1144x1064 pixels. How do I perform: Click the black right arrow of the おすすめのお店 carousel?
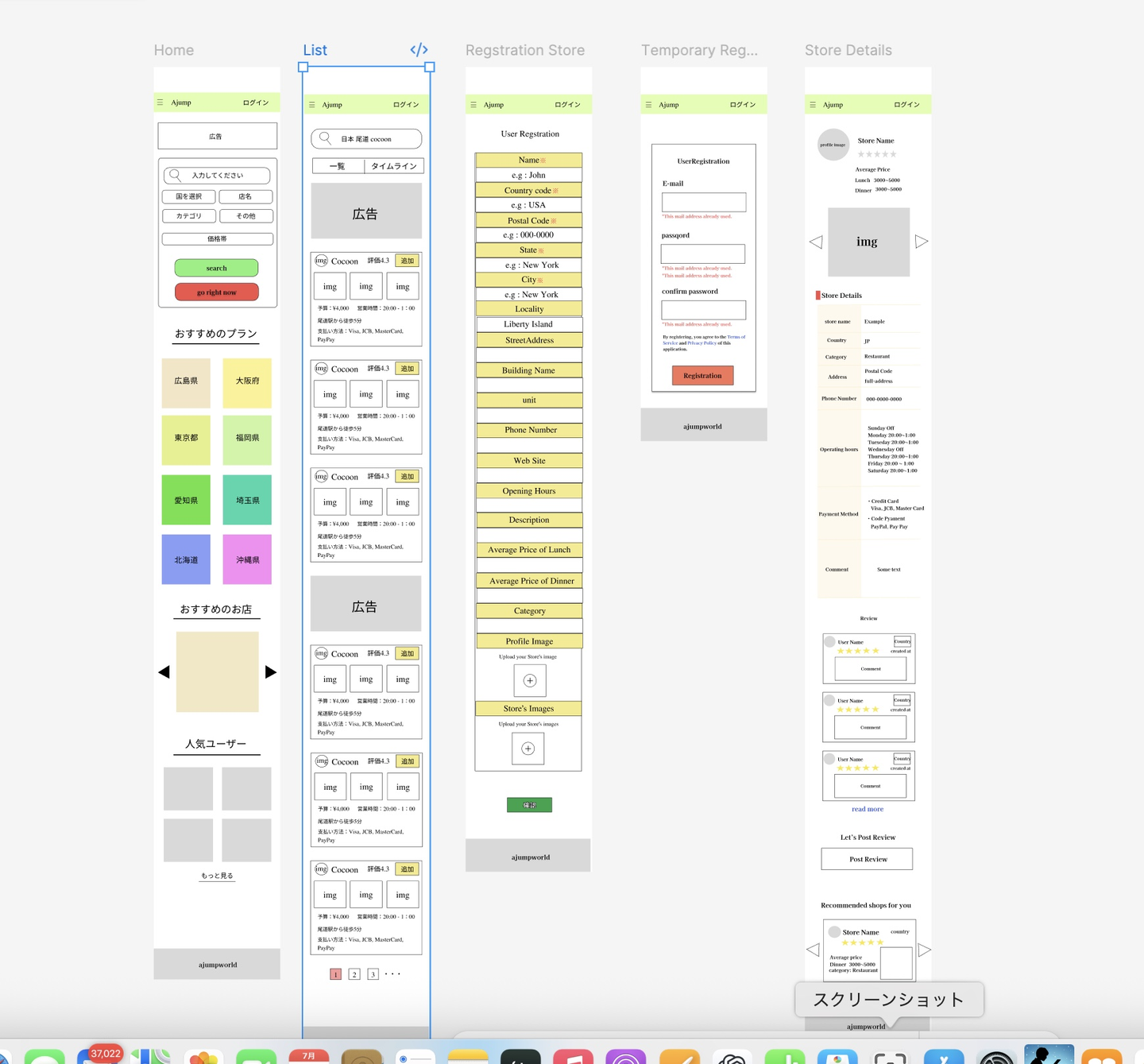click(x=271, y=672)
